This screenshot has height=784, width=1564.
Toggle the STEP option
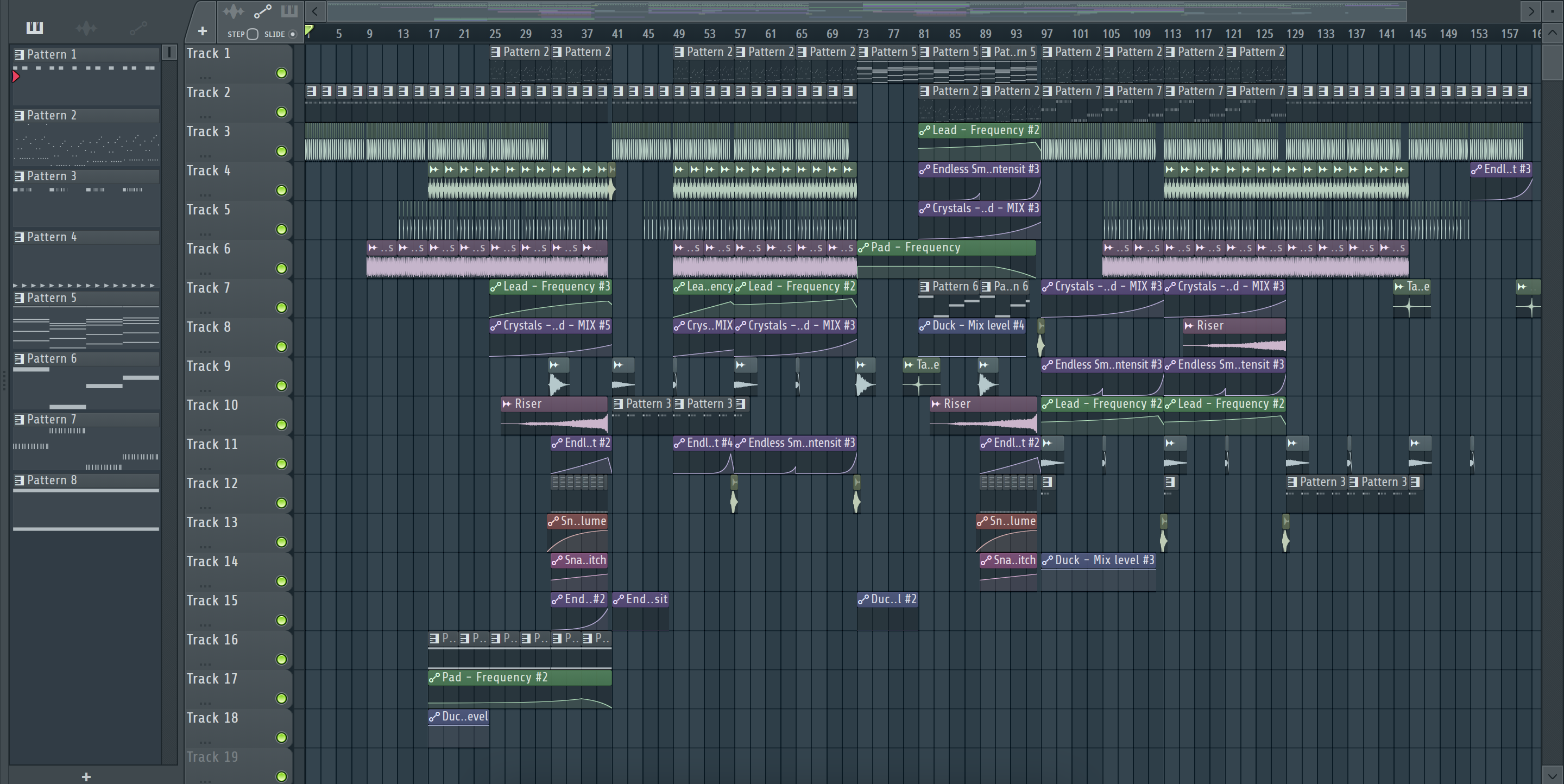click(253, 34)
